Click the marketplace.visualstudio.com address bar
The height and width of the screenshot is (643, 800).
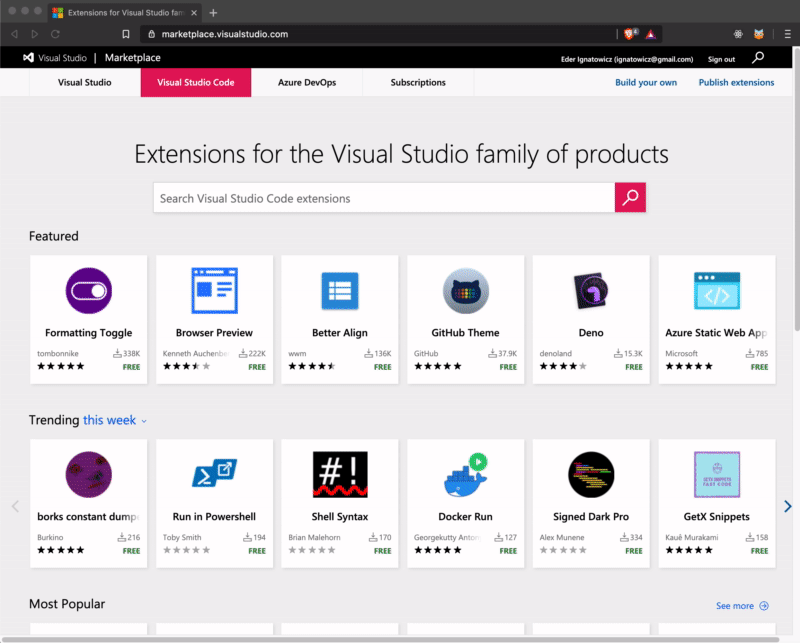pos(378,34)
